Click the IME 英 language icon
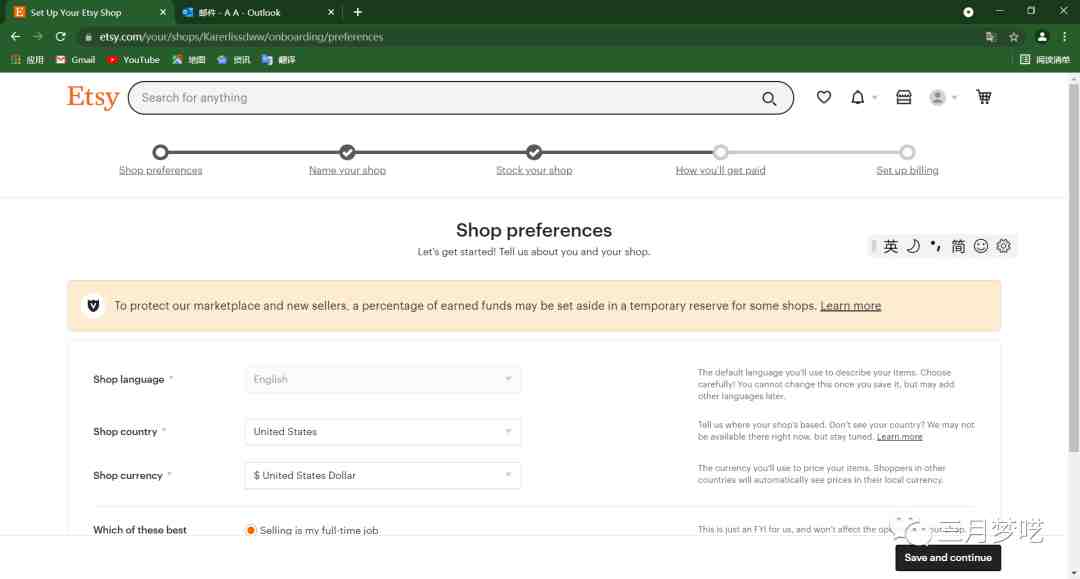1080x579 pixels. (x=891, y=246)
